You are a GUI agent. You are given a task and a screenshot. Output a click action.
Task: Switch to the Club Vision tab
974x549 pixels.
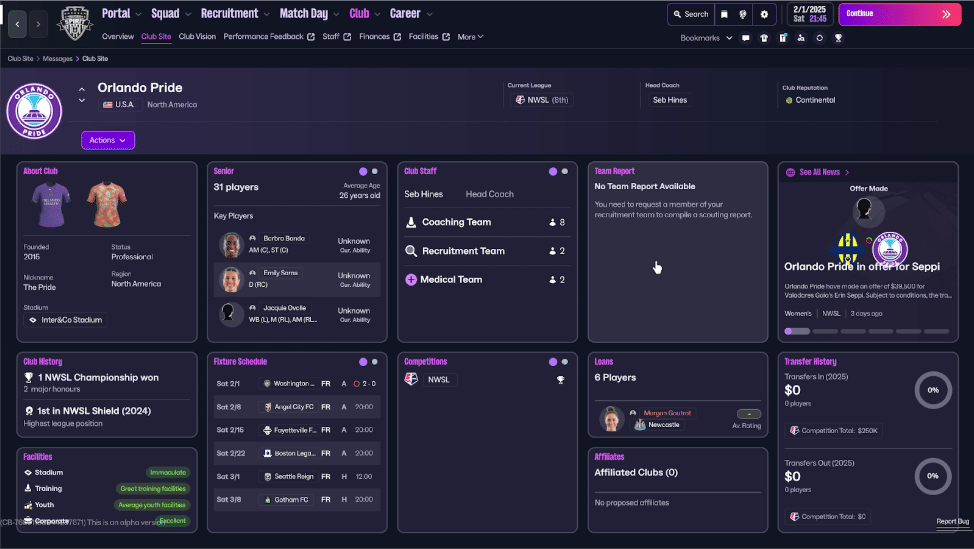click(x=198, y=37)
